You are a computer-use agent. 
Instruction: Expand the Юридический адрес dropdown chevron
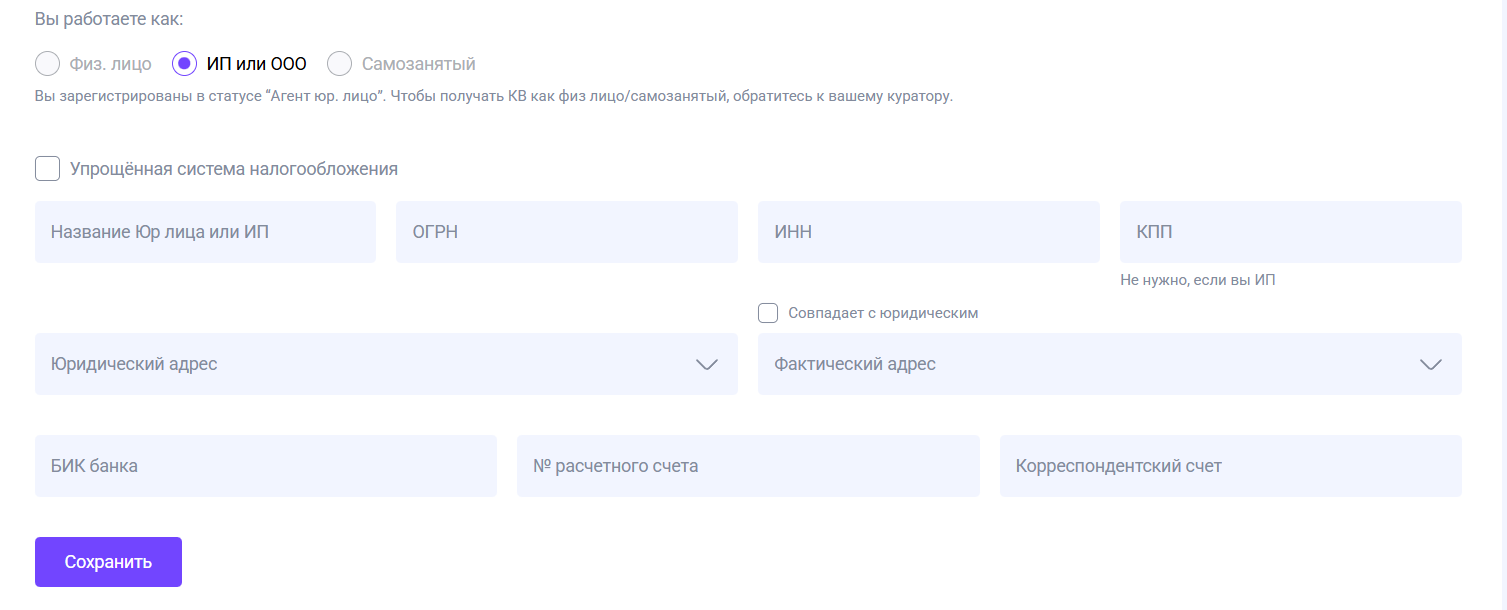(x=707, y=364)
